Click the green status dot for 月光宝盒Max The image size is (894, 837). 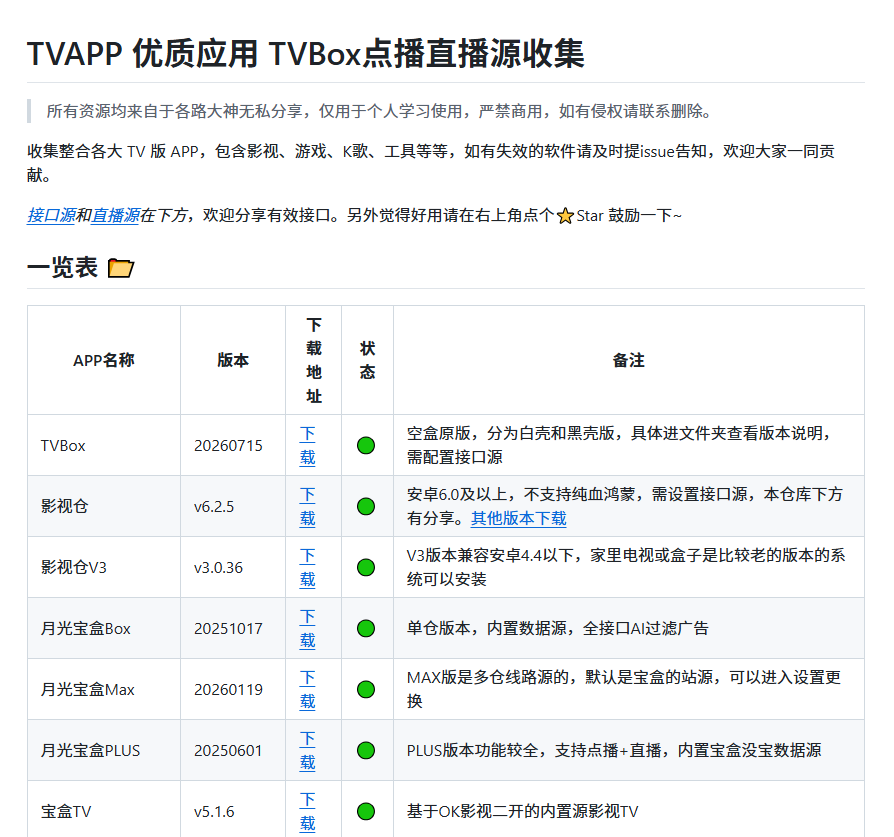click(x=365, y=689)
